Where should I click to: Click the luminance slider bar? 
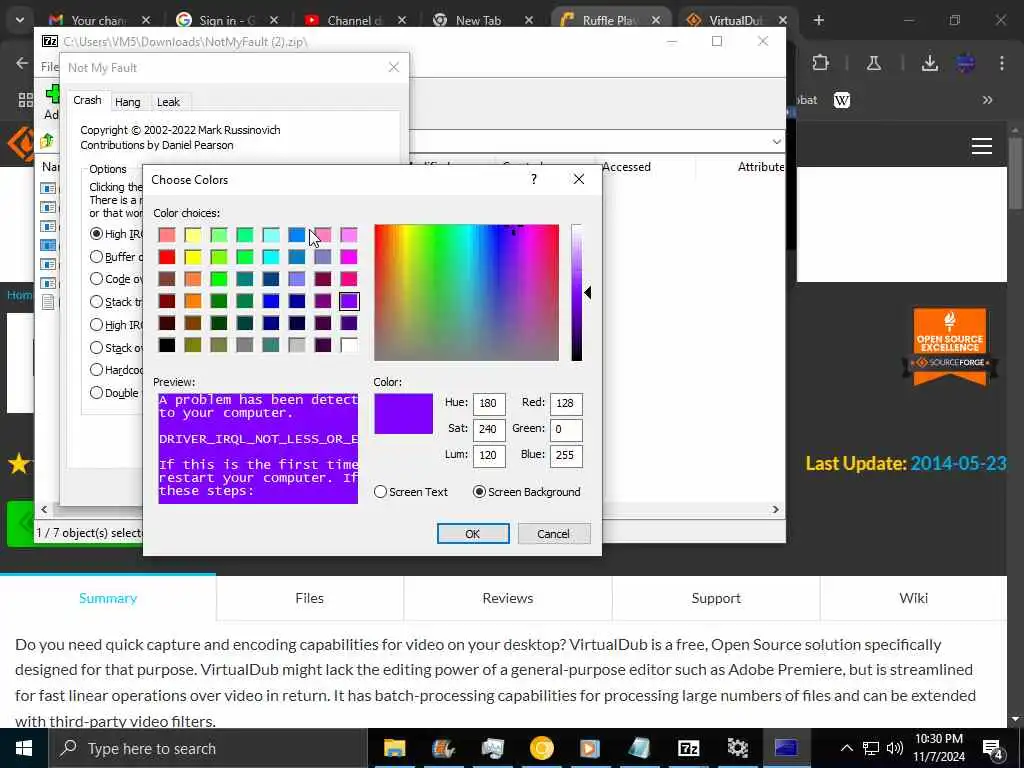point(577,292)
